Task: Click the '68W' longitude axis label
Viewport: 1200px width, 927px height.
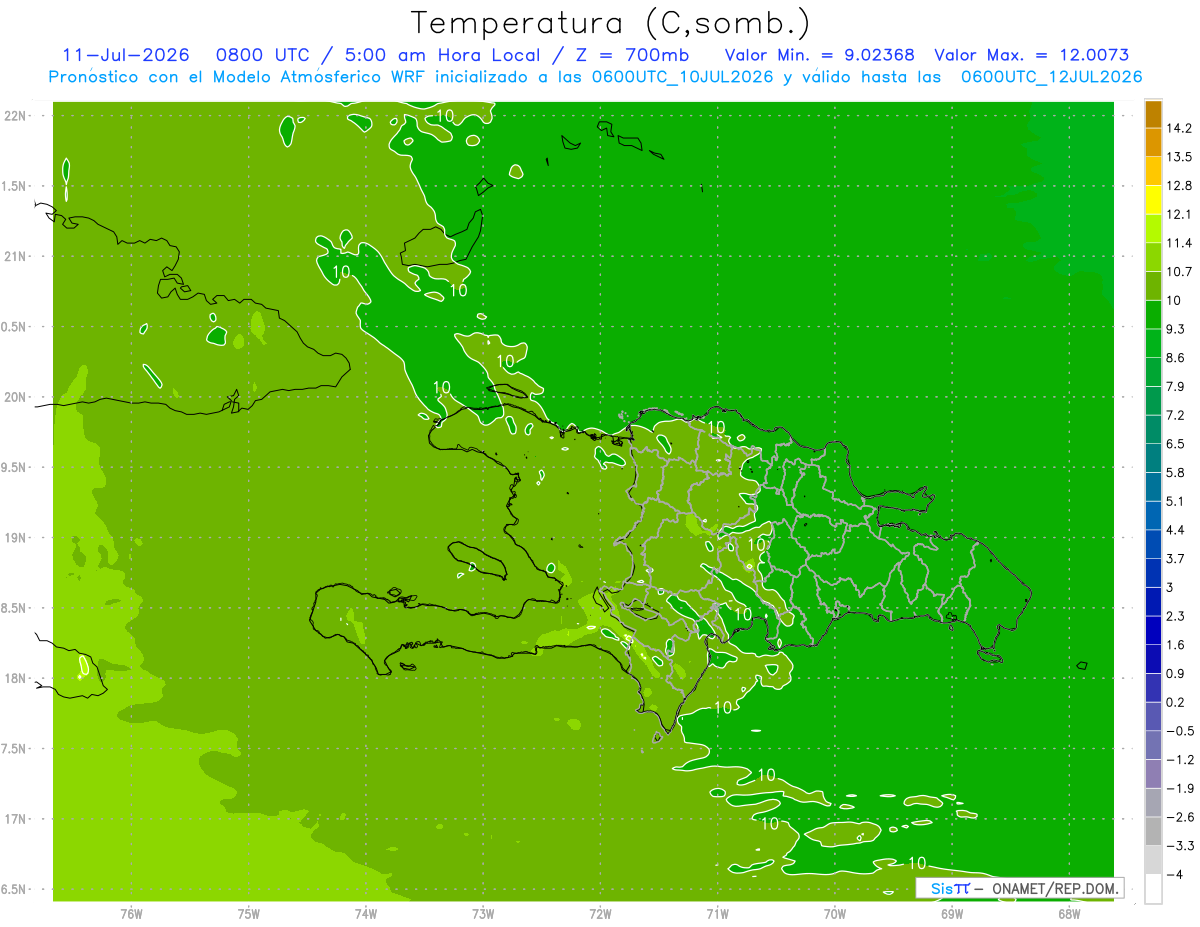Action: 1070,913
